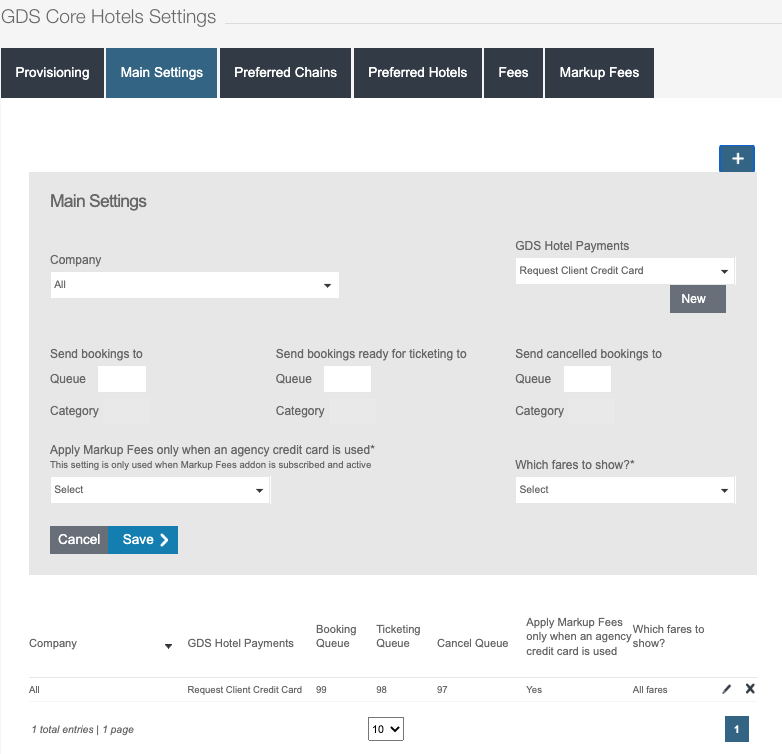
Task: Delete the row using the X icon
Action: (x=750, y=689)
